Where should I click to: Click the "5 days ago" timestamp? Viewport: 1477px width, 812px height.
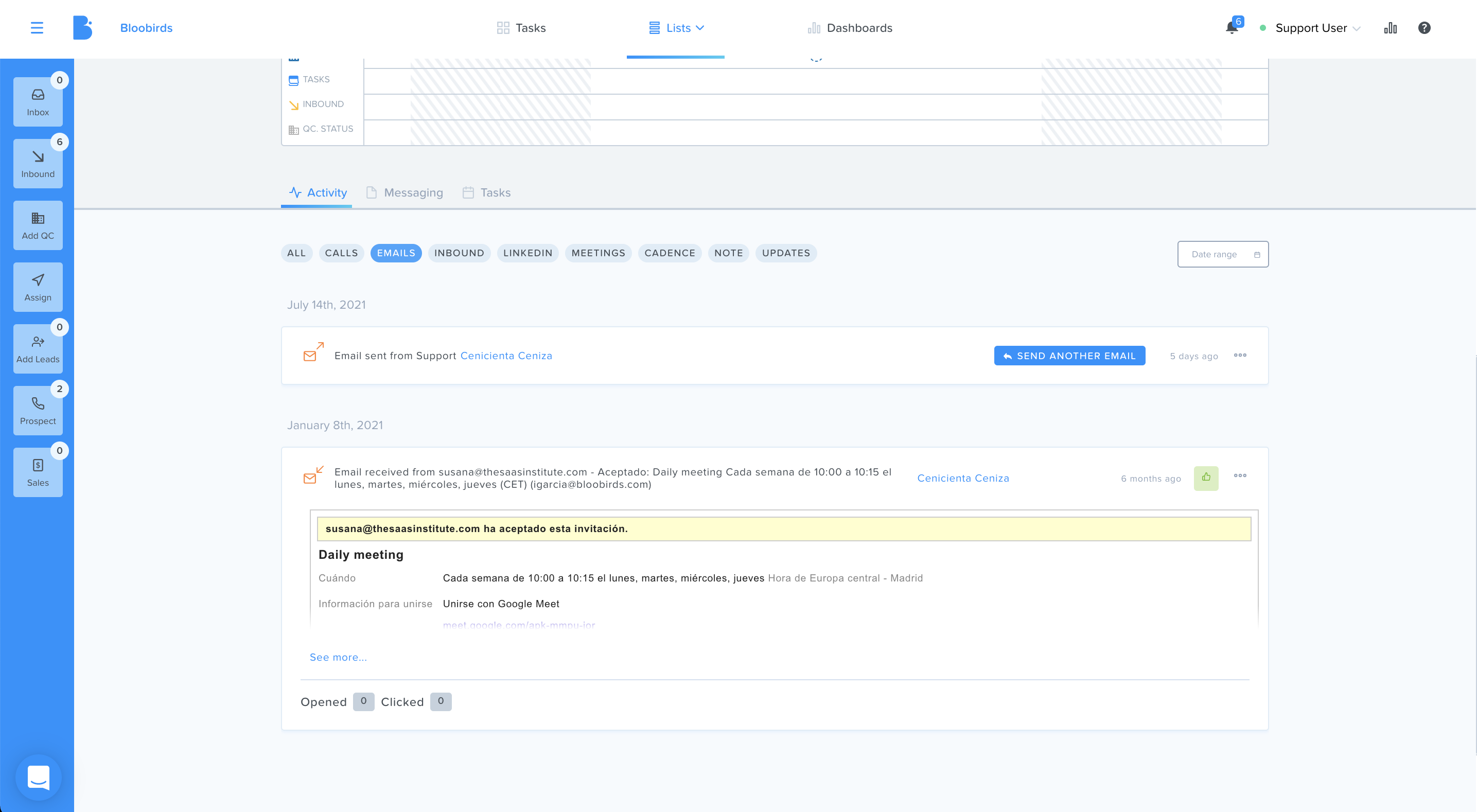click(x=1194, y=356)
